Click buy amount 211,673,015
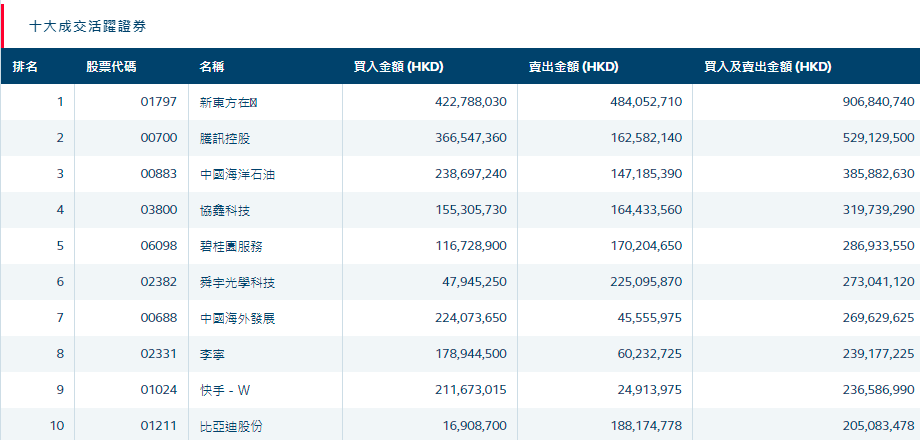The image size is (920, 440). click(471, 390)
